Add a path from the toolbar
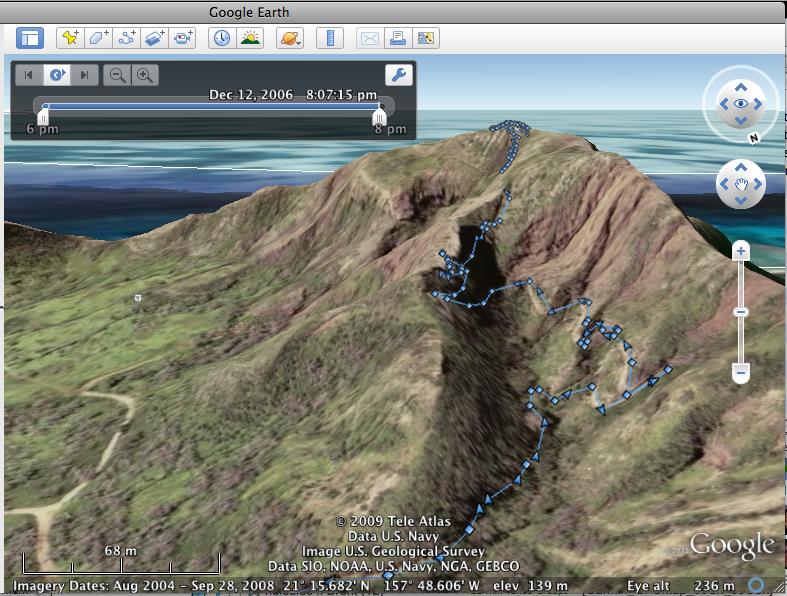This screenshot has width=787, height=596. coord(126,38)
